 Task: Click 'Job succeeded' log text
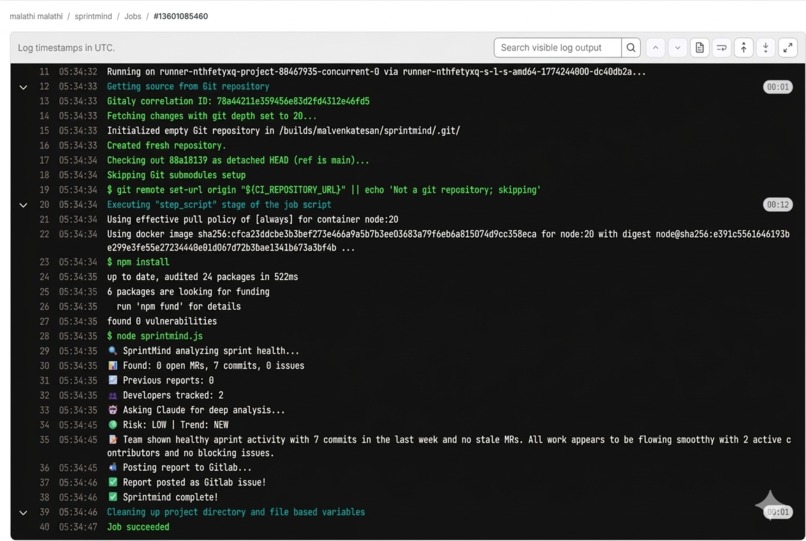(x=138, y=527)
